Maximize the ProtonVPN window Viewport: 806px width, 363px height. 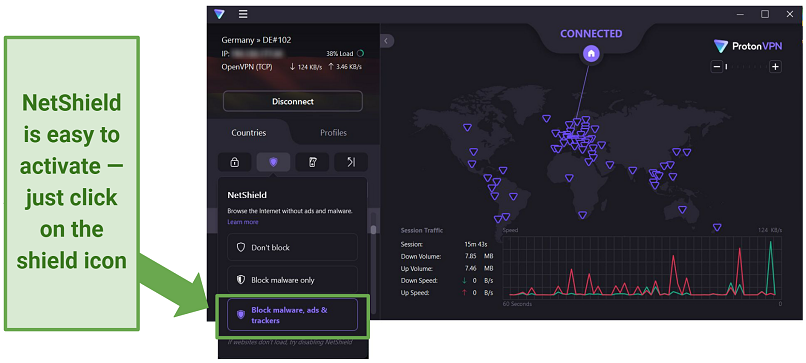point(765,14)
